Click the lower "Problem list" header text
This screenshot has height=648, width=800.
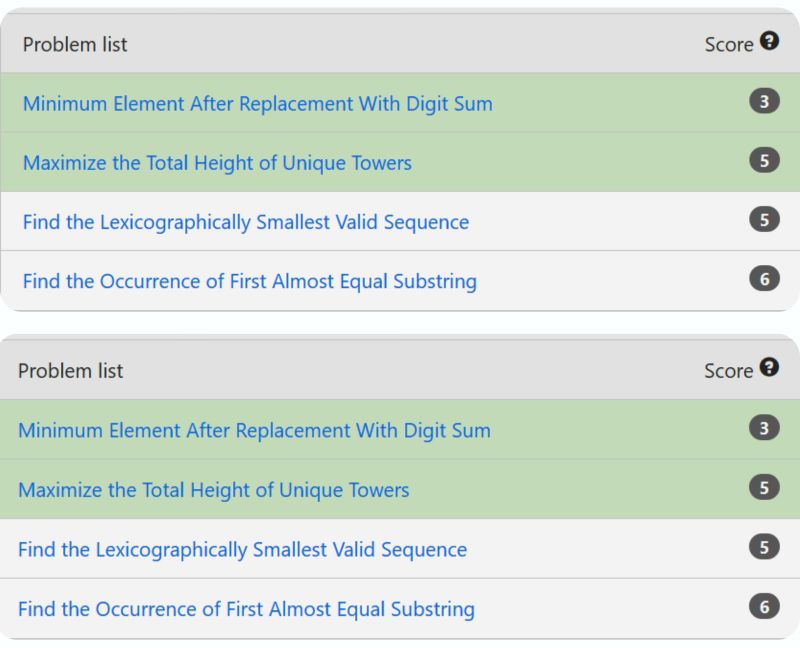click(x=71, y=370)
